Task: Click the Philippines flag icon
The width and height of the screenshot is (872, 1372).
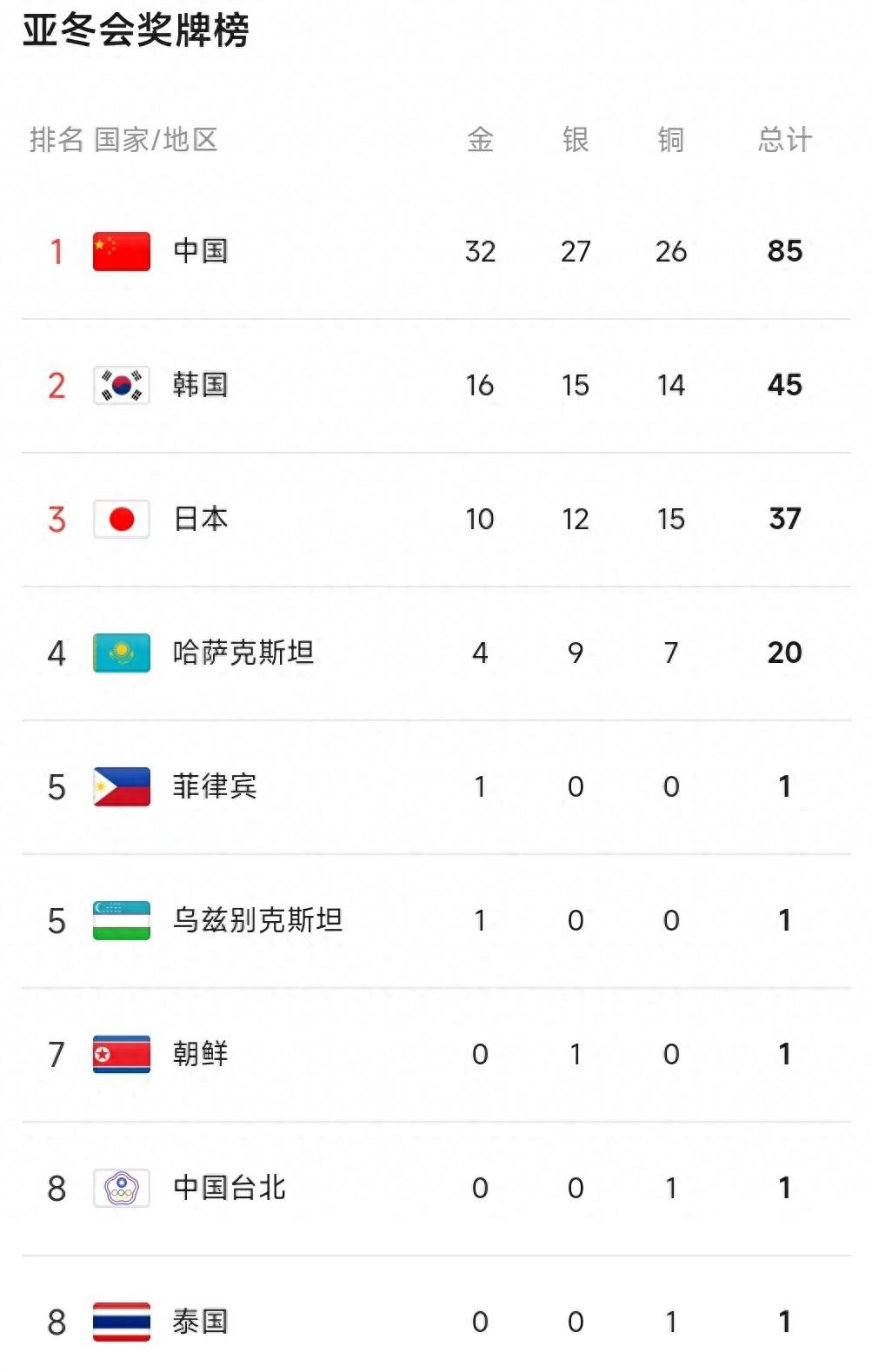Action: pos(122,786)
